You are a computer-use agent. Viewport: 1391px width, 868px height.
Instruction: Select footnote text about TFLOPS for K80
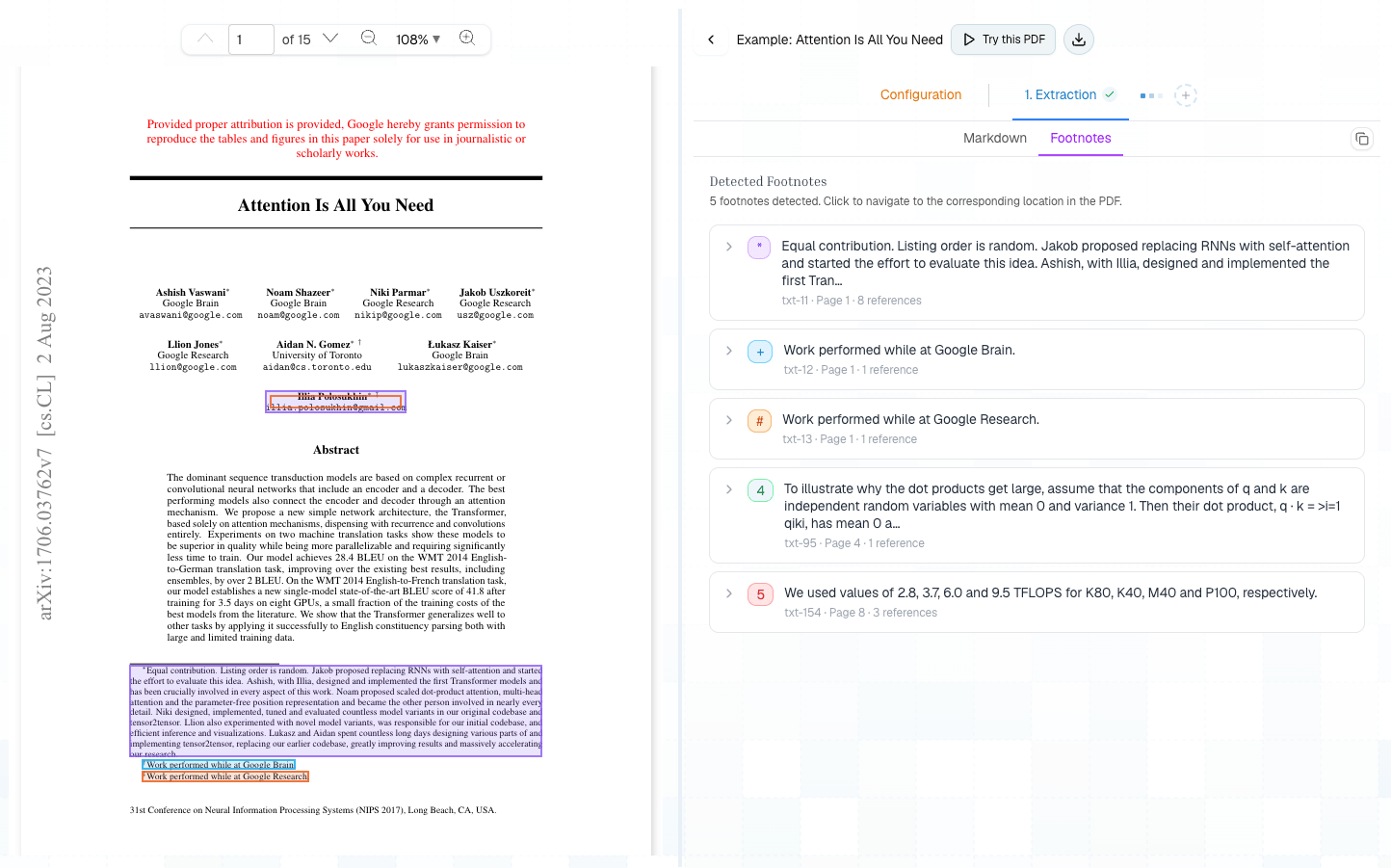tap(1050, 592)
